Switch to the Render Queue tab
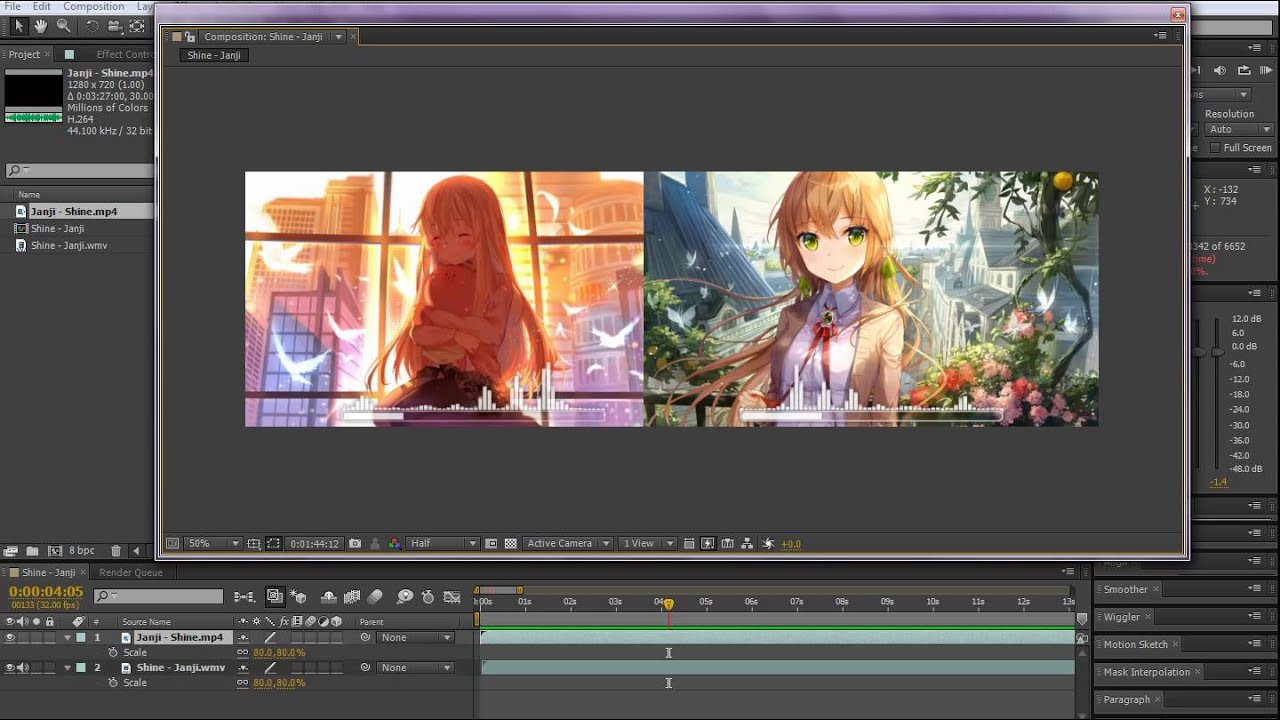1280x720 pixels. point(131,573)
